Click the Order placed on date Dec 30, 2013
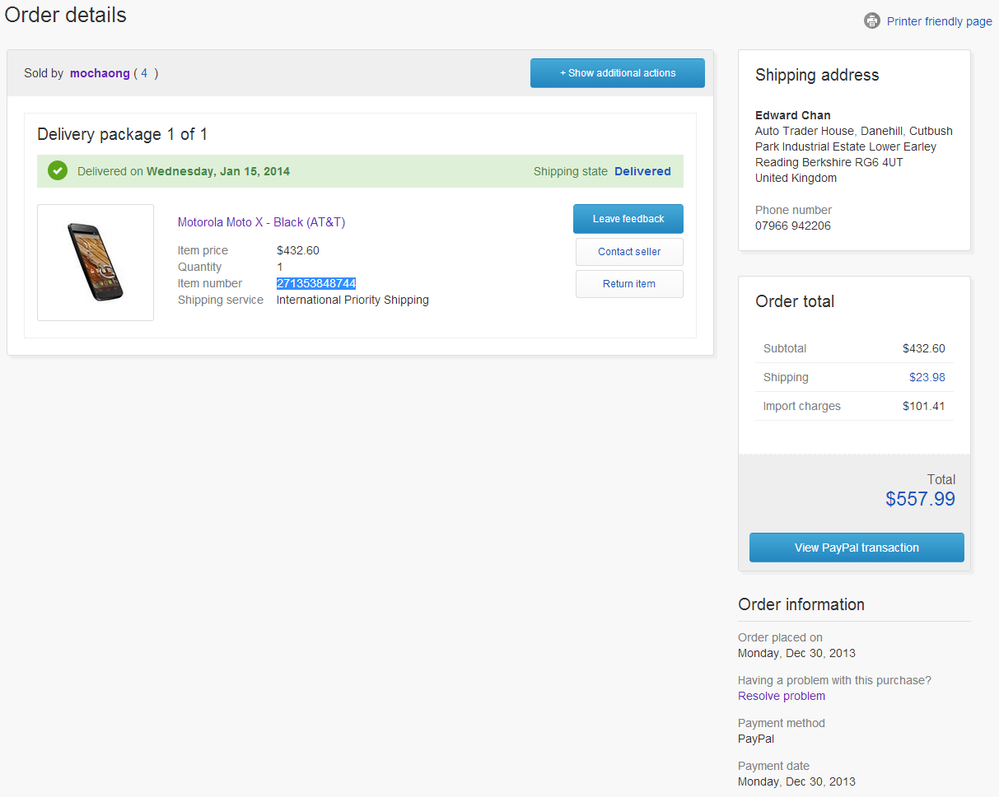The width and height of the screenshot is (999, 797). tap(796, 653)
